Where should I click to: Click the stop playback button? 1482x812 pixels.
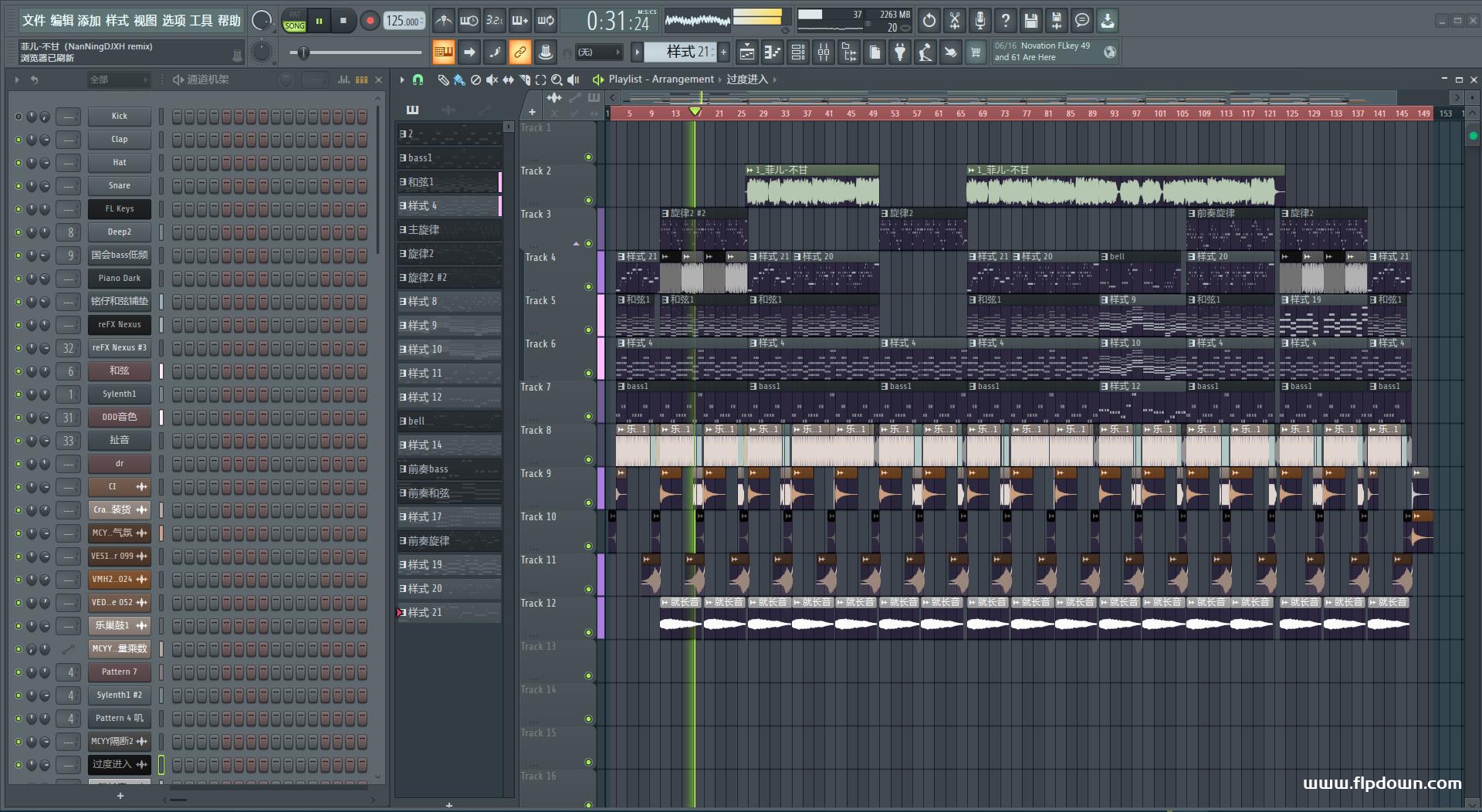[x=343, y=21]
